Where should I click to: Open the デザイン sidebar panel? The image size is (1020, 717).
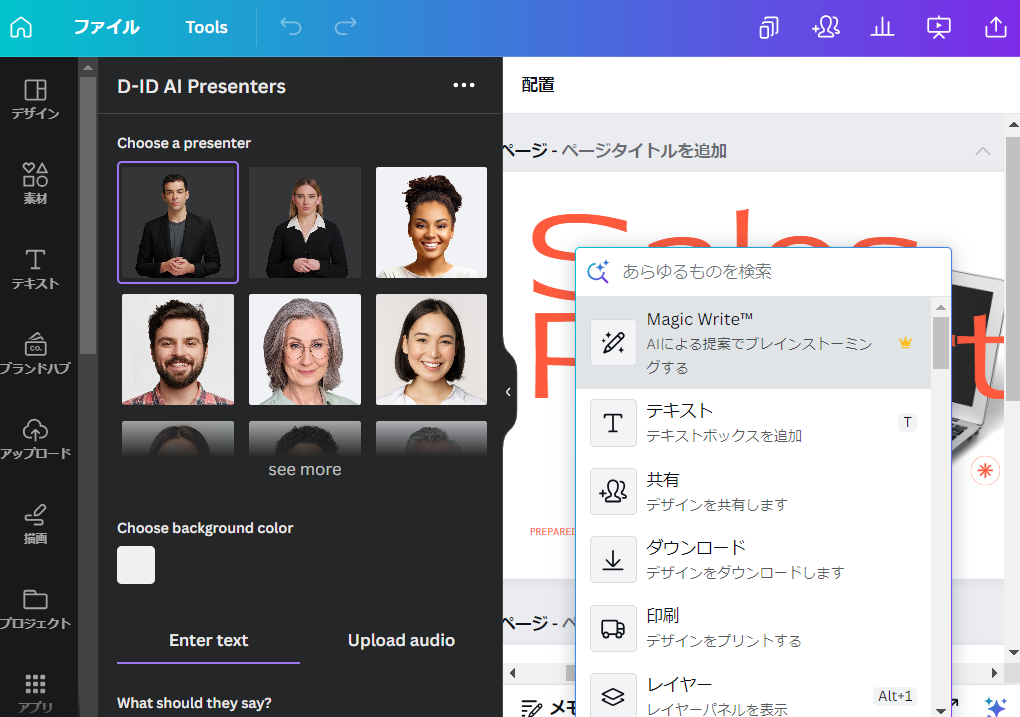[x=35, y=100]
